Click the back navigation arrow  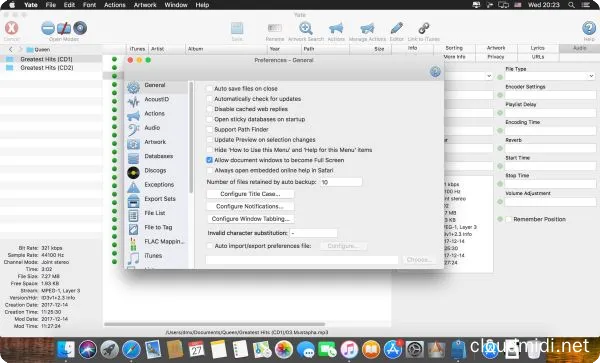tap(10, 49)
